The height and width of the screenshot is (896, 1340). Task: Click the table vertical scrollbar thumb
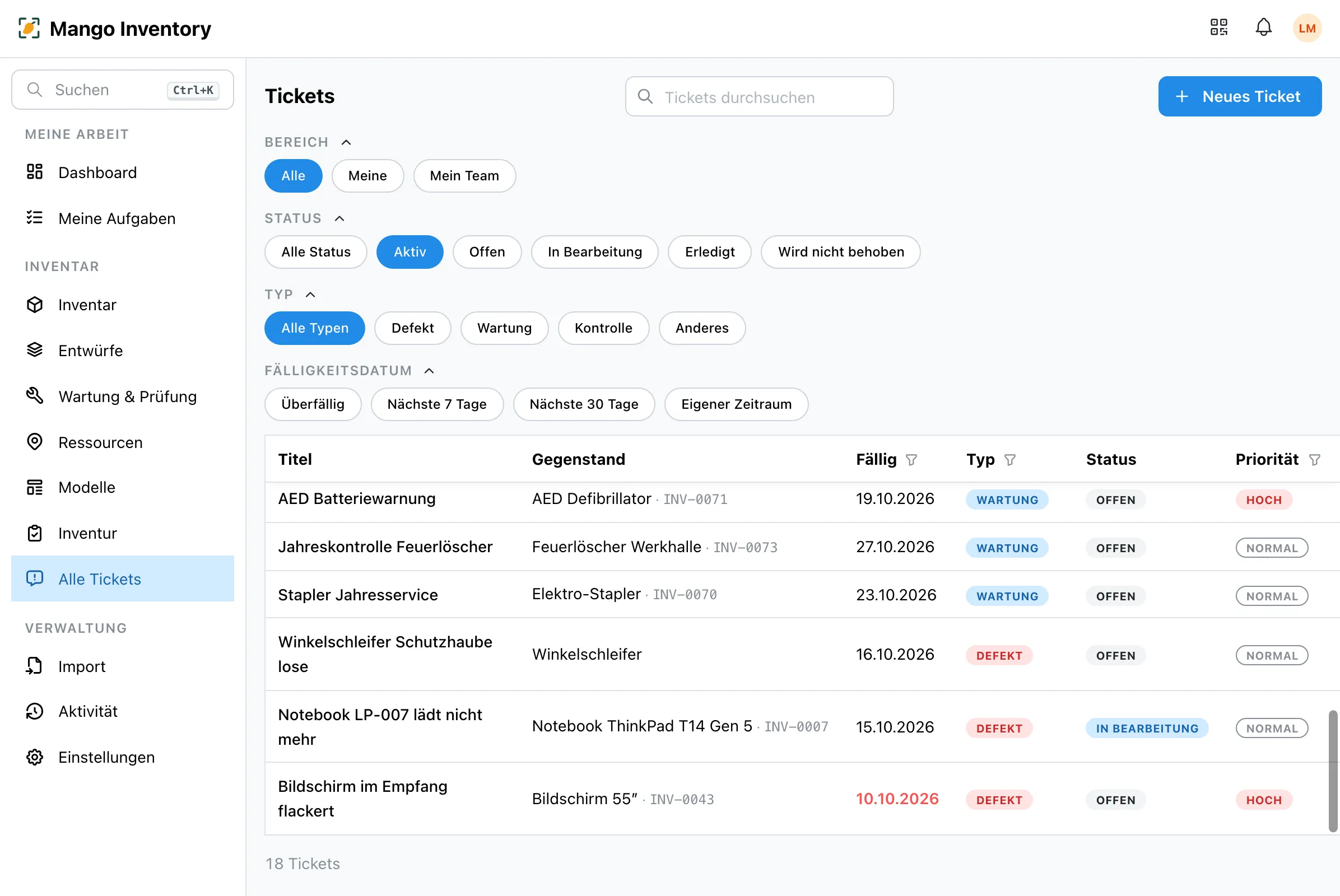(x=1333, y=771)
